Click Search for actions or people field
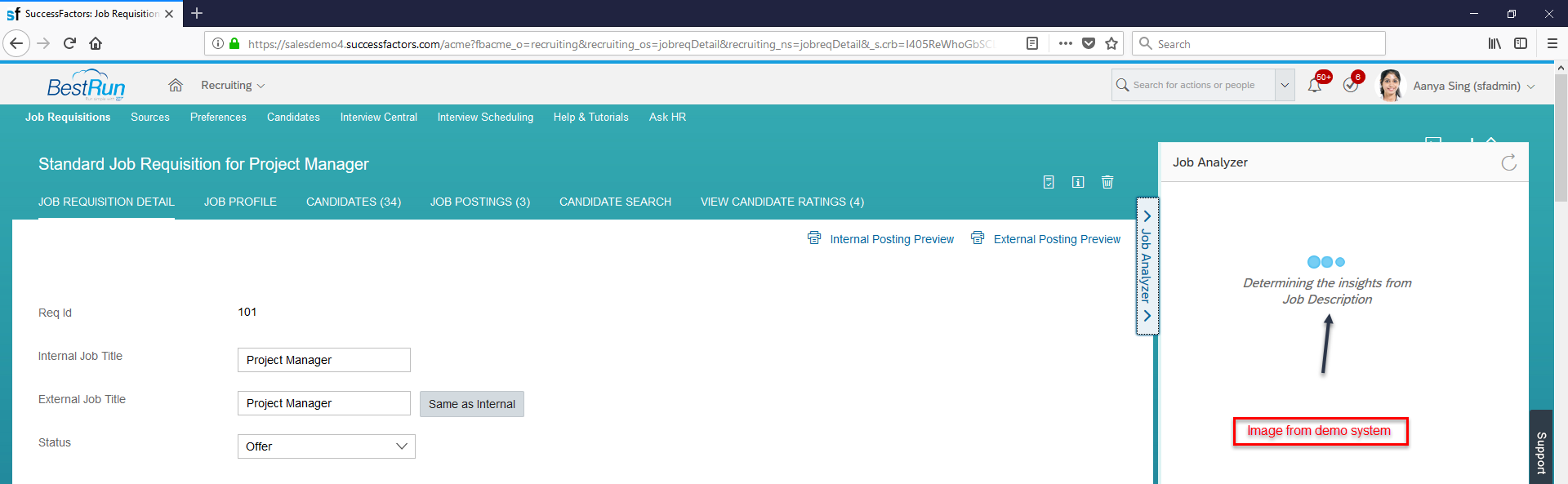1568x484 pixels. click(x=1193, y=85)
